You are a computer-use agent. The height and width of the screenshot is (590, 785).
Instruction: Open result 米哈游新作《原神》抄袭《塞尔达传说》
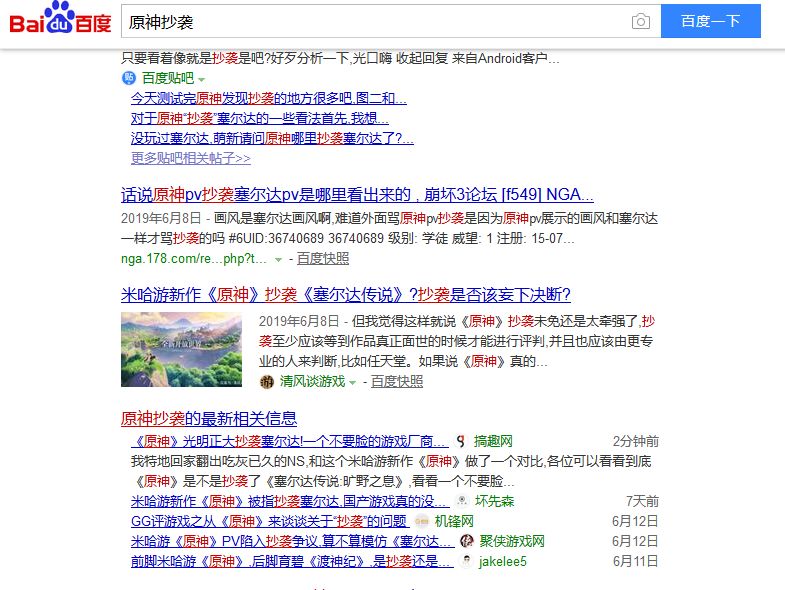346,294
